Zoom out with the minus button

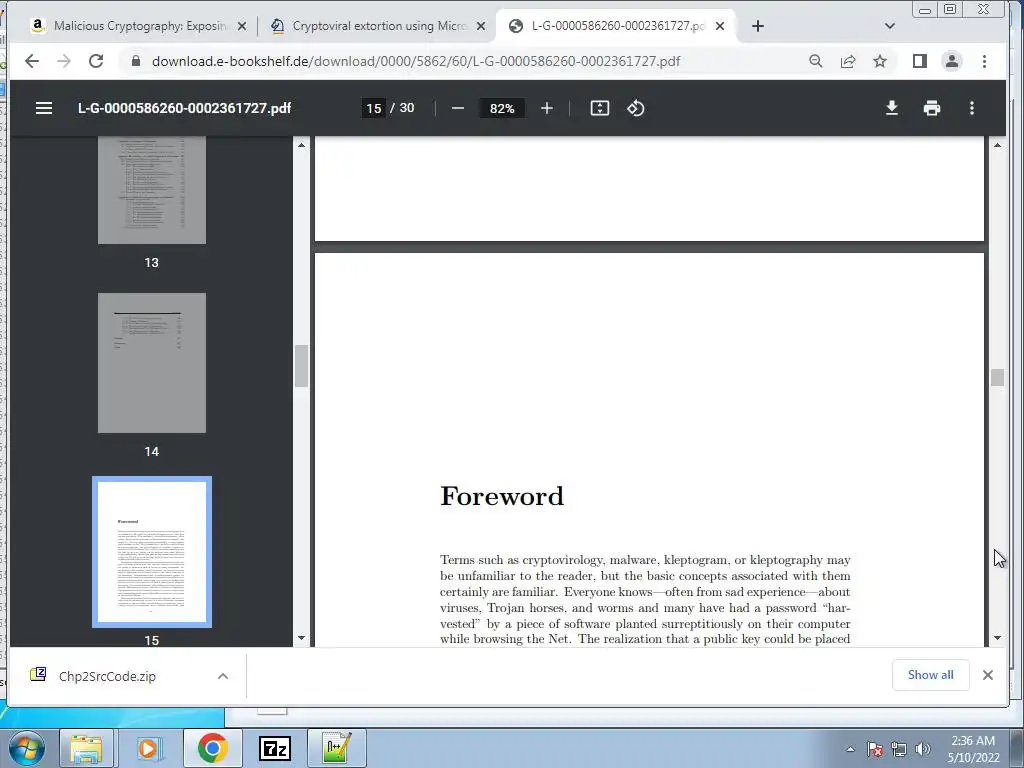pos(458,108)
